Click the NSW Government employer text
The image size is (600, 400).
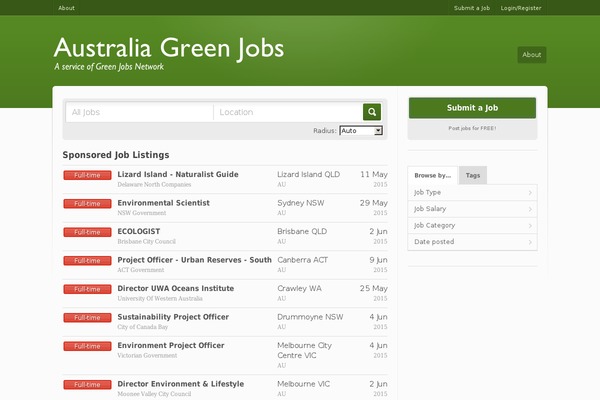(x=142, y=213)
